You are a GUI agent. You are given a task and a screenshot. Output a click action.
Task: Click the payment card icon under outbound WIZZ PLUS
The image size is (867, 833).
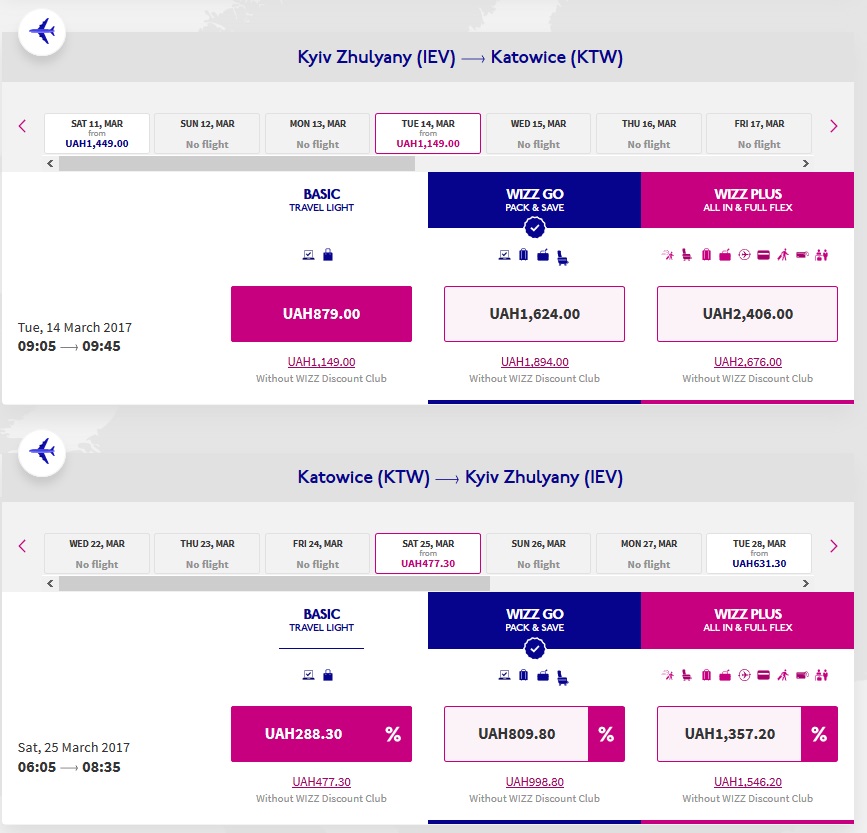(x=763, y=255)
